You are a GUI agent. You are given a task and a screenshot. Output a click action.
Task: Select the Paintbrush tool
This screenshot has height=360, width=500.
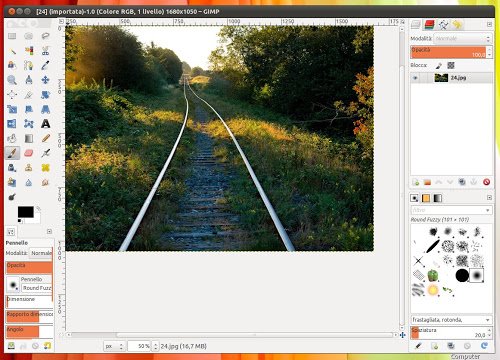pyautogui.click(x=12, y=153)
